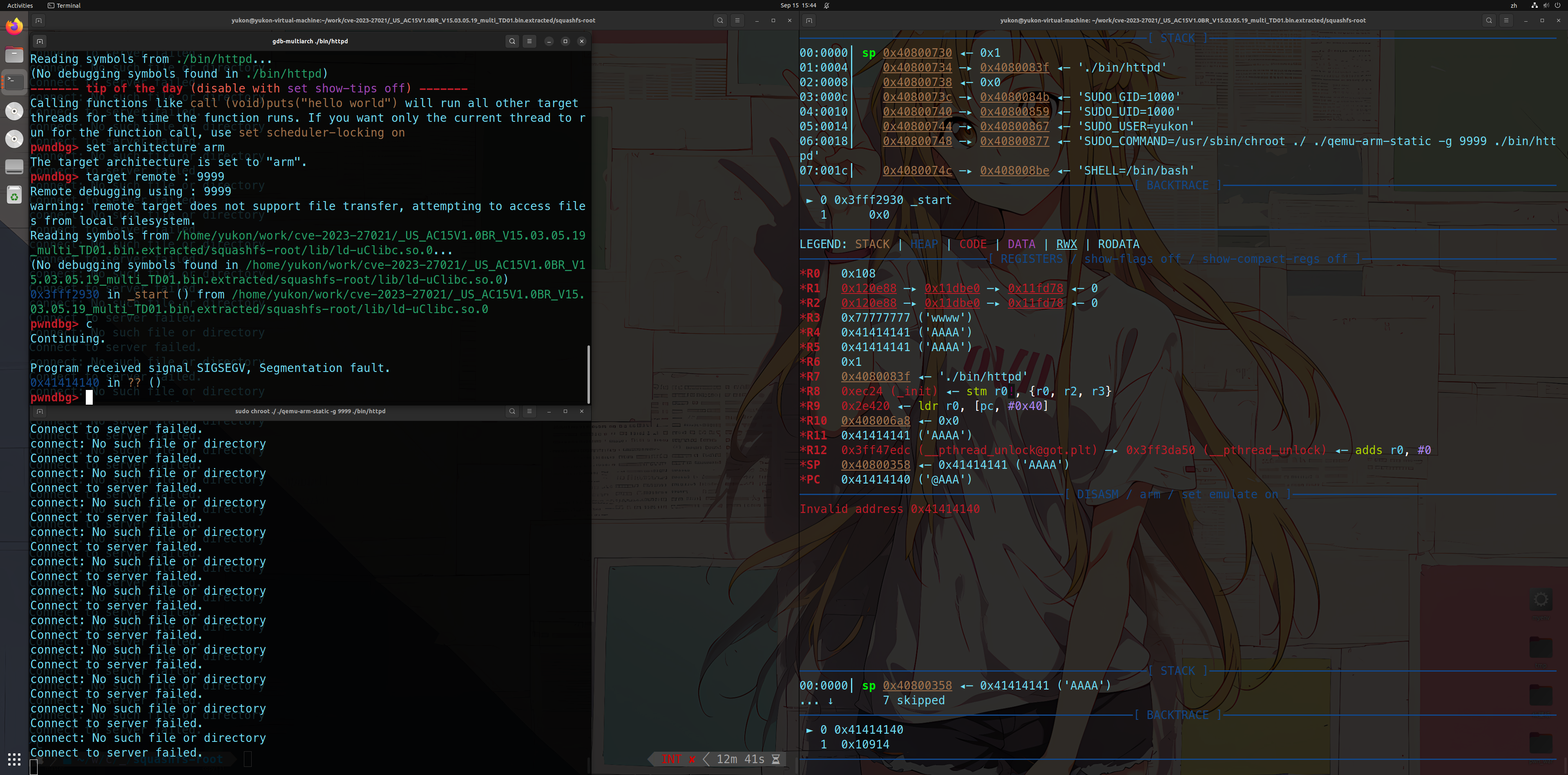This screenshot has height=775, width=1568.
Task: Open the removable drive icon above Trash
Action: 14,167
